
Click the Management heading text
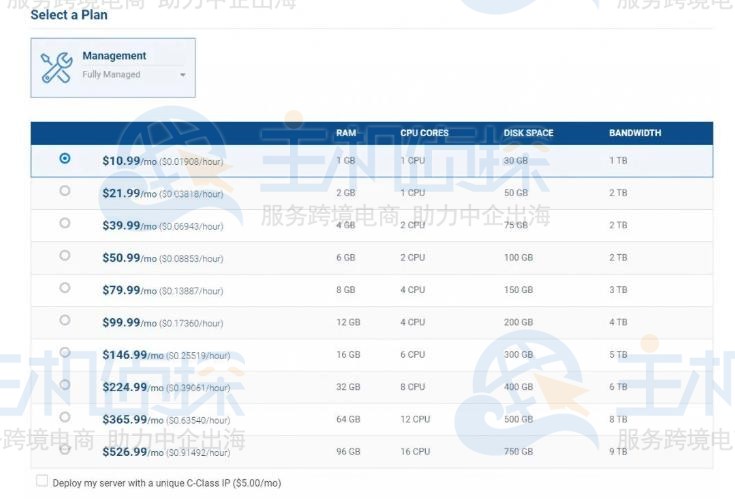114,56
